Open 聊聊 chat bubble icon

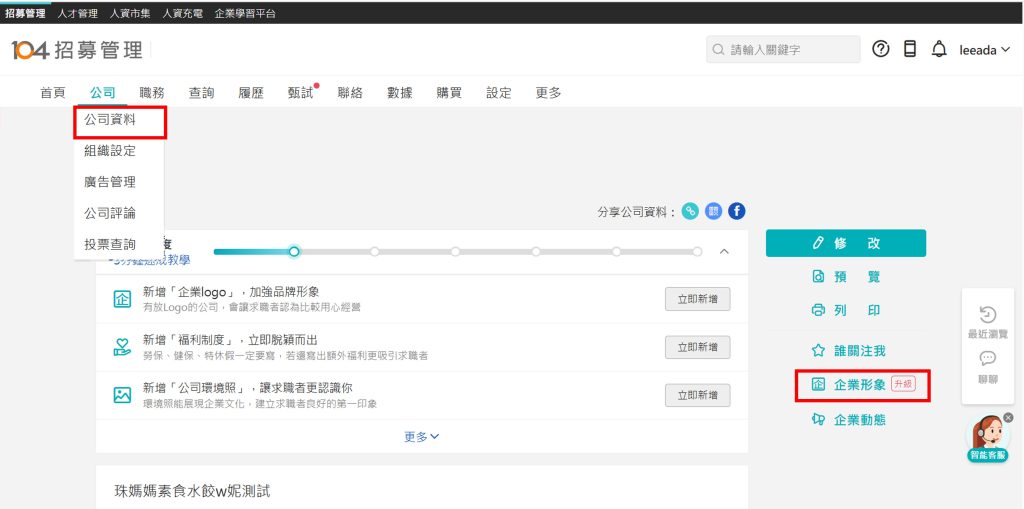point(987,358)
